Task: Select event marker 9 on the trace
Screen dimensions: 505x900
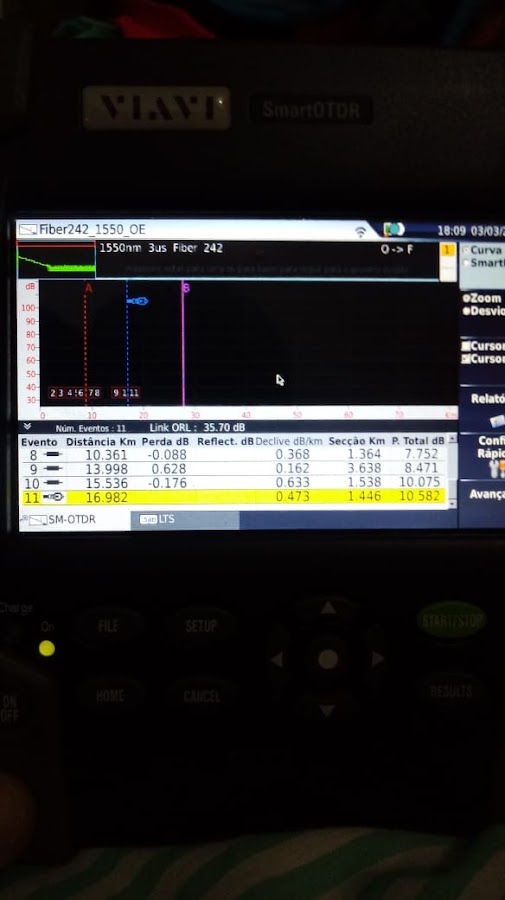Action: [116, 393]
